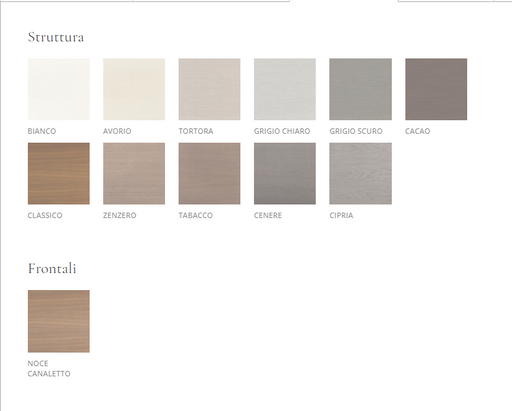Select the Cenere gray swatch
Image resolution: width=512 pixels, height=411 pixels.
point(285,174)
